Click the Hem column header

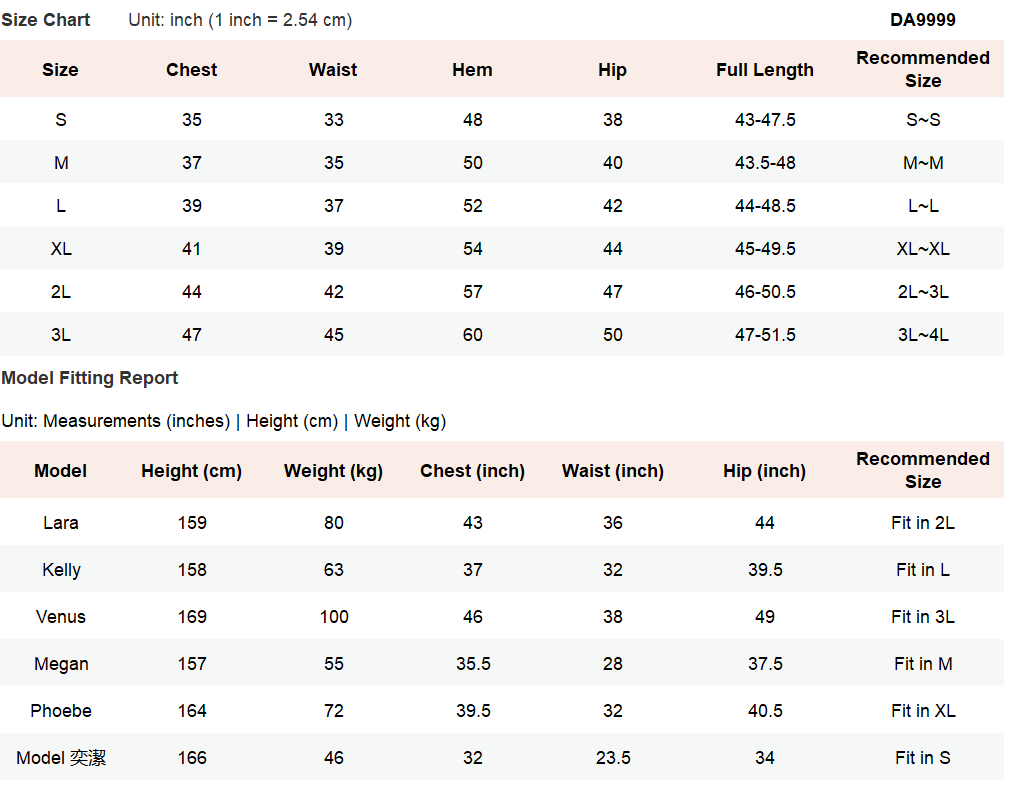point(472,70)
